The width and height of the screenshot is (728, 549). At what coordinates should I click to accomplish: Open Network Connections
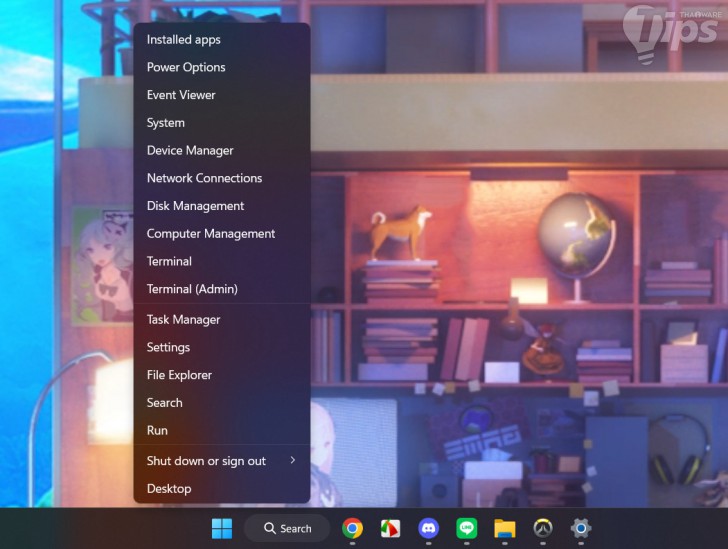222,178
